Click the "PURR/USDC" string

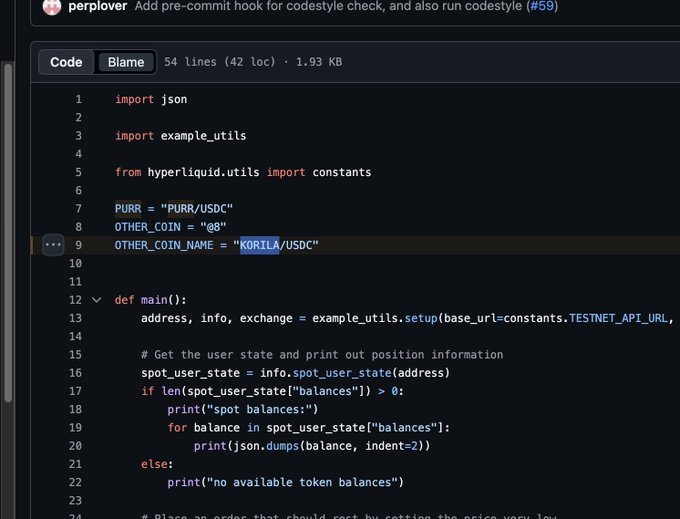pos(197,209)
